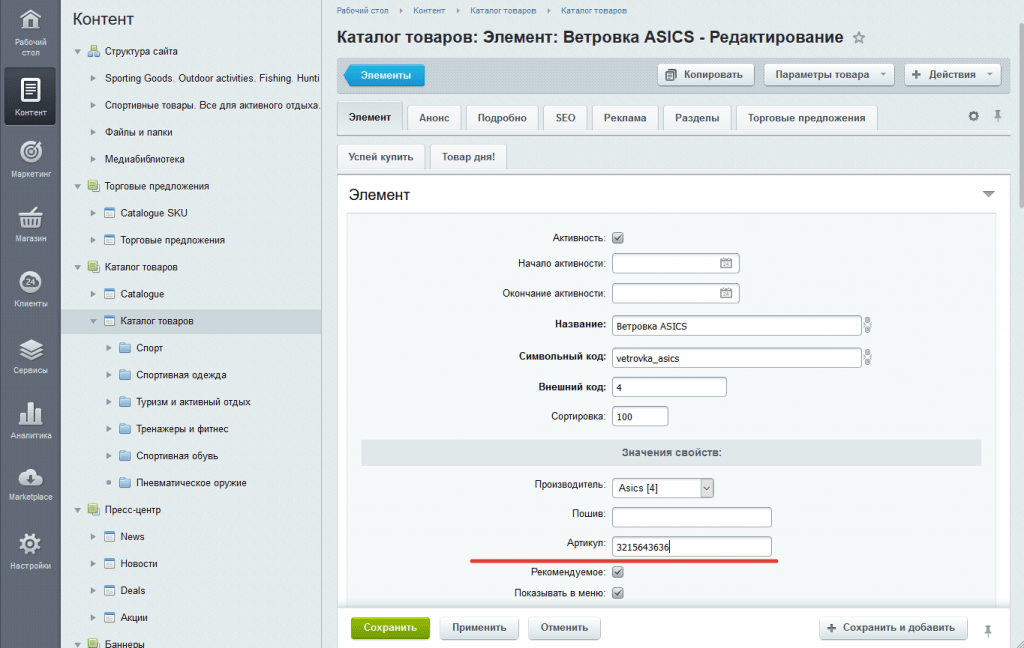Open calendar for Окончание активности

point(726,293)
